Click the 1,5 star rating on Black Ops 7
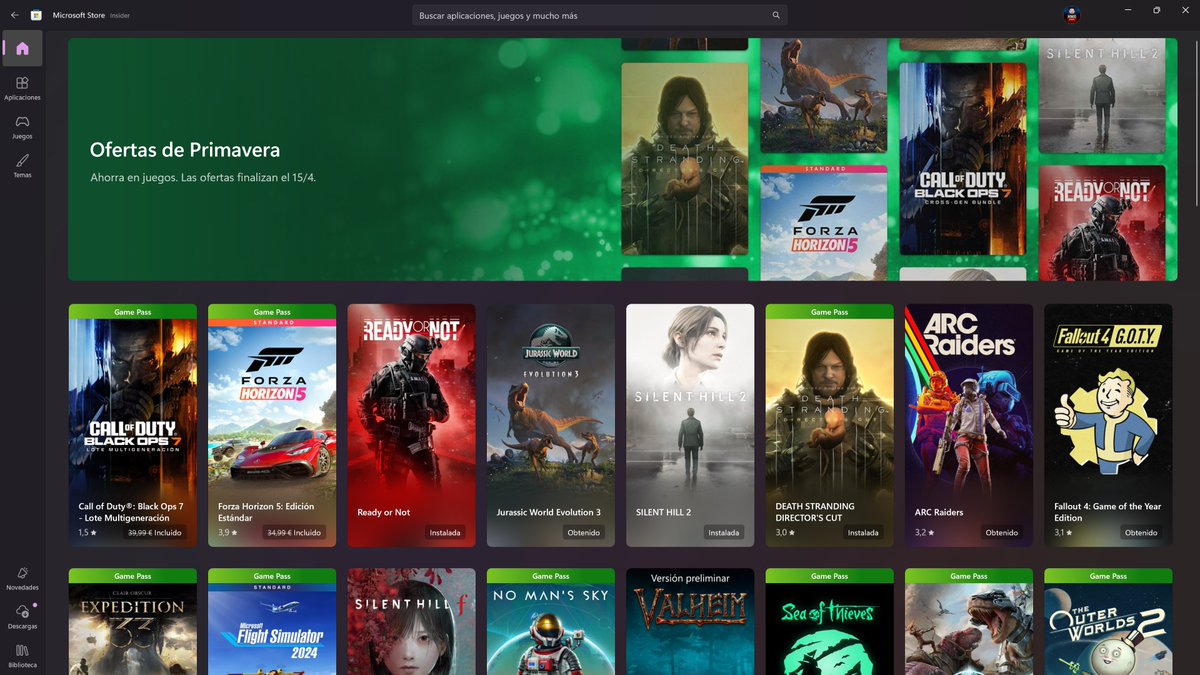The height and width of the screenshot is (675, 1200). click(x=88, y=533)
